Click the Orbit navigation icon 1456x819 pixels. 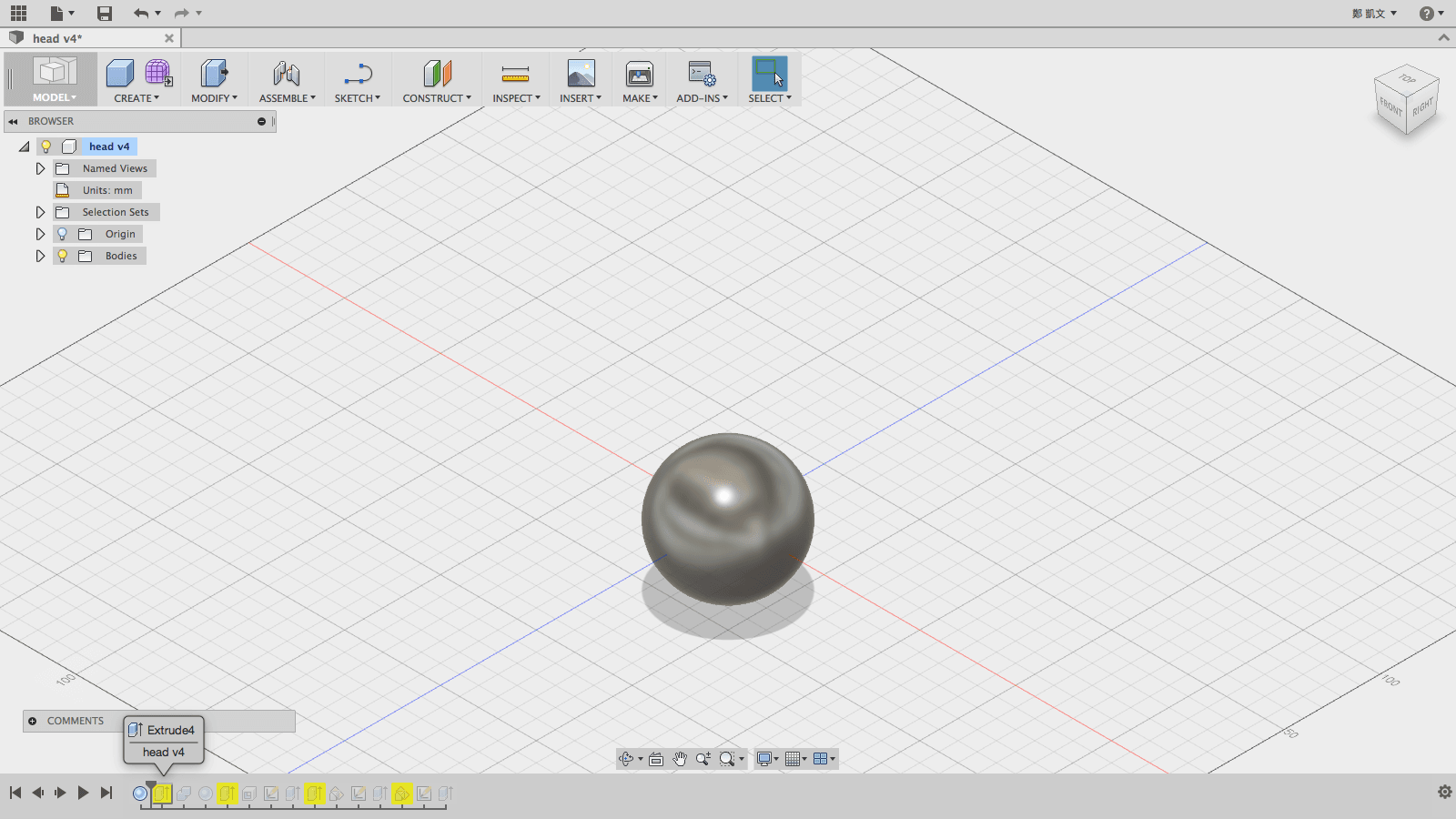tap(626, 759)
